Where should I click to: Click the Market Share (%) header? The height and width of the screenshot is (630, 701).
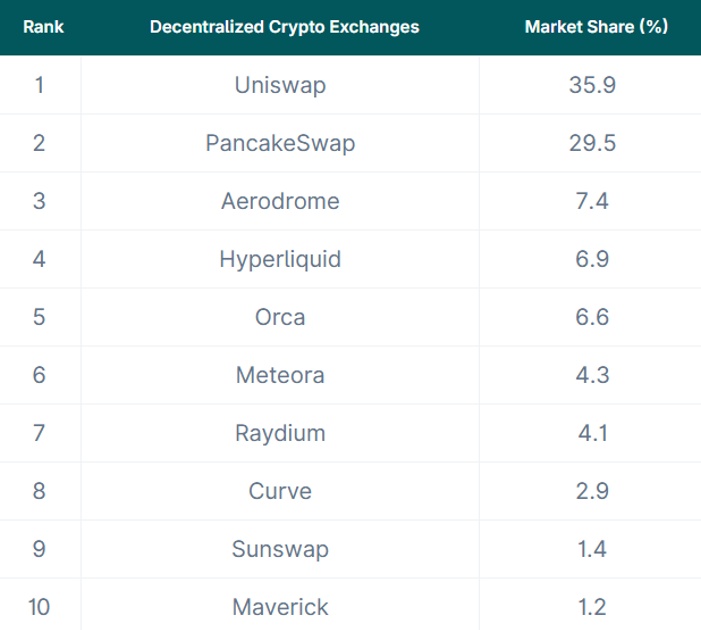click(595, 27)
